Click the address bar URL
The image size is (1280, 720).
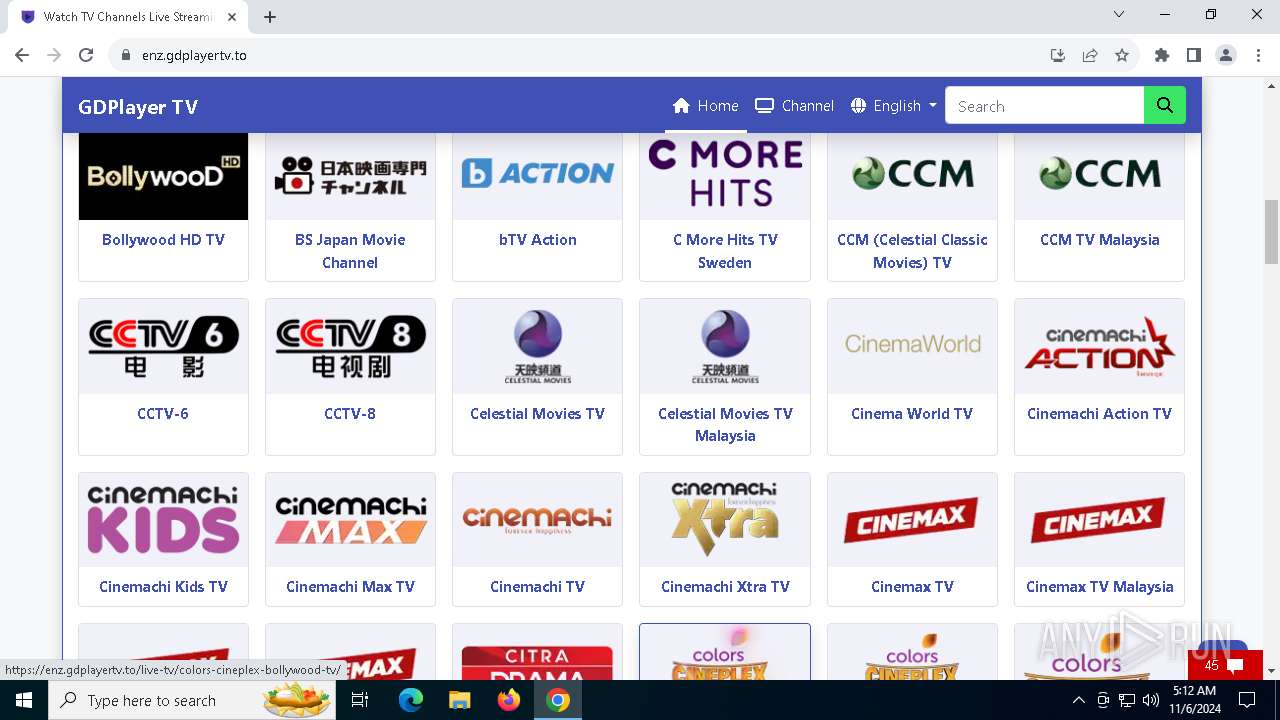(194, 55)
